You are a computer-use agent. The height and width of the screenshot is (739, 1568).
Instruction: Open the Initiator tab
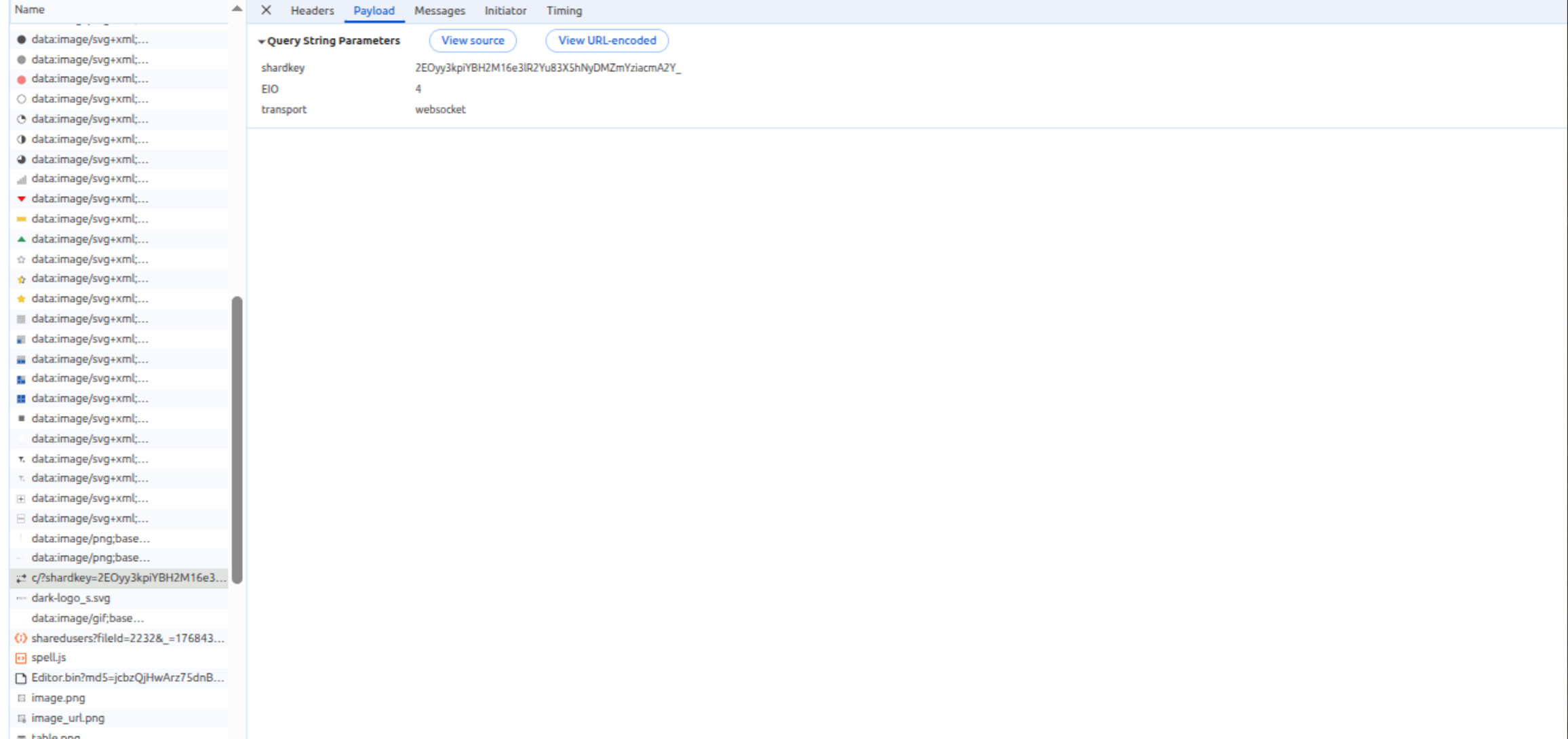coord(505,11)
